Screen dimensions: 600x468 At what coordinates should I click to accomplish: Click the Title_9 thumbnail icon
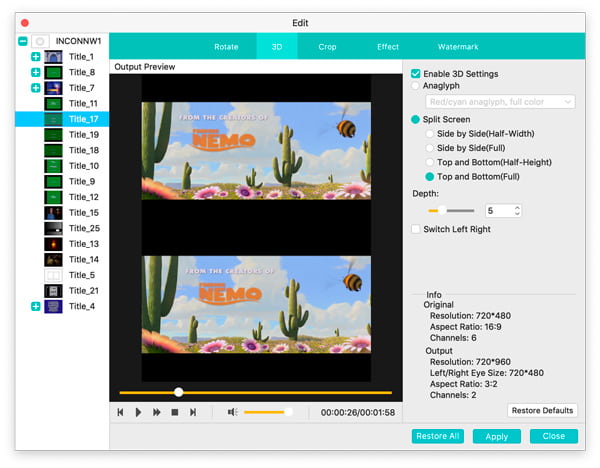click(53, 181)
